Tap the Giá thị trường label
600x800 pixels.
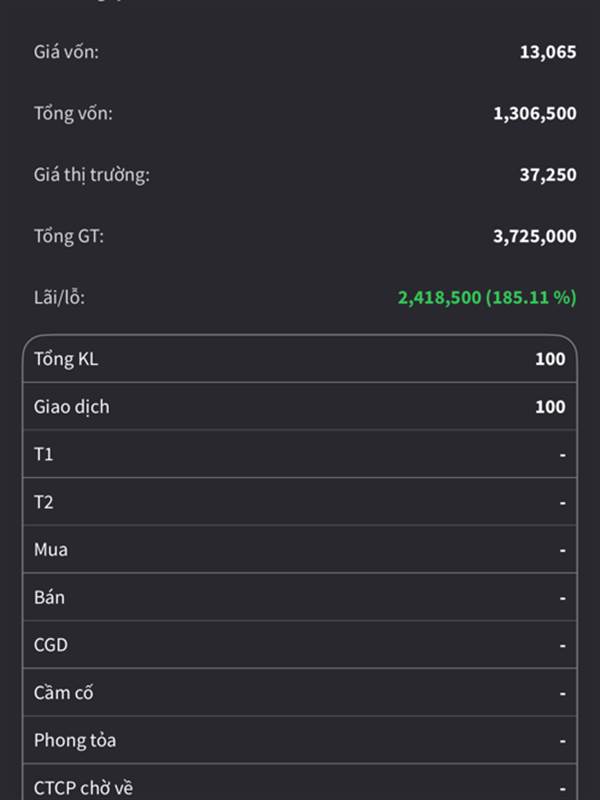[x=91, y=175]
